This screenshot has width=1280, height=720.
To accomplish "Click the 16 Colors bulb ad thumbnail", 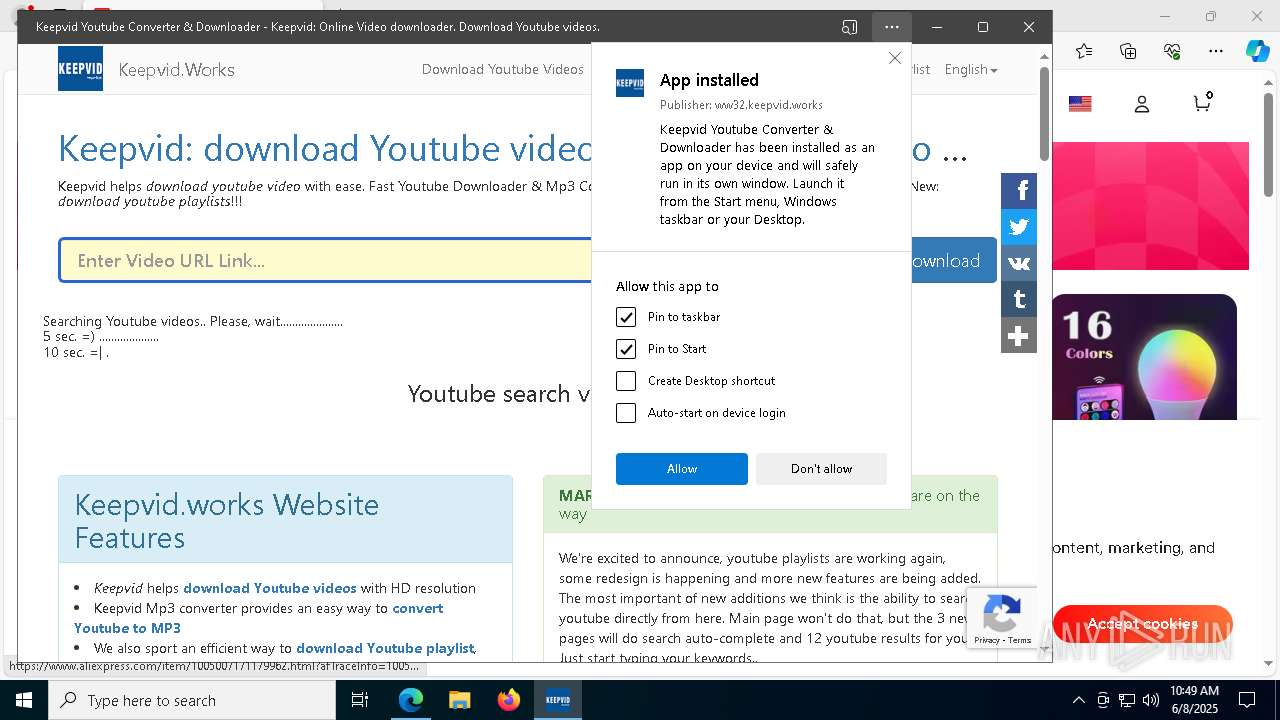I will [x=1144, y=357].
